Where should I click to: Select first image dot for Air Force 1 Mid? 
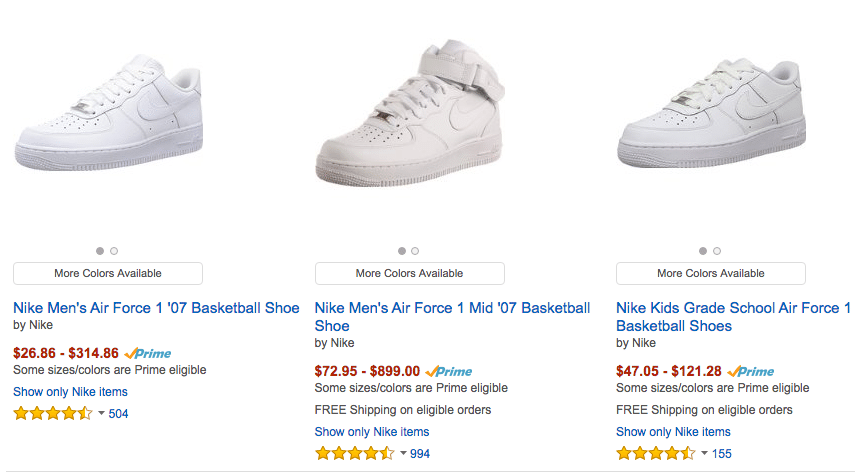tap(402, 251)
